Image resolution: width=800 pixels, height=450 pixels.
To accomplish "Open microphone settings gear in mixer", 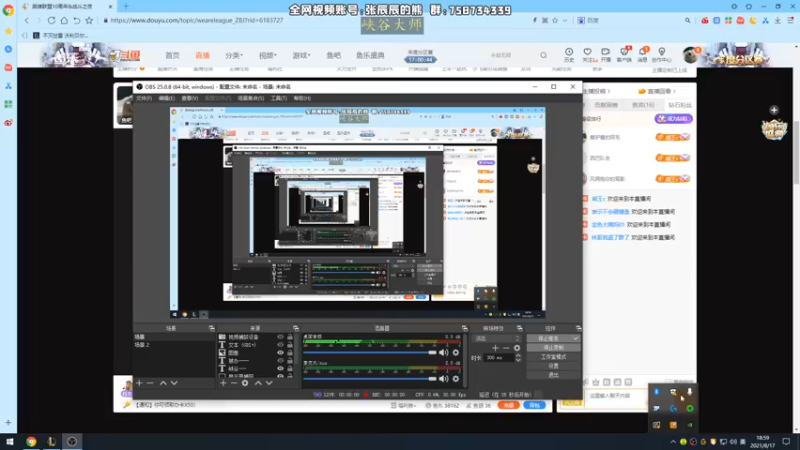I will (456, 379).
